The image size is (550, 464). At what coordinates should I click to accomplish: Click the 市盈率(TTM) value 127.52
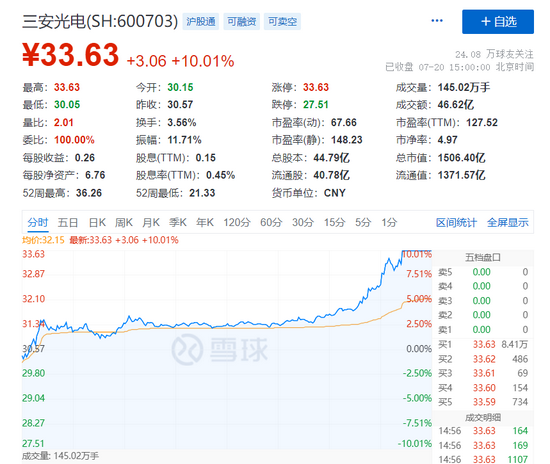[x=482, y=122]
